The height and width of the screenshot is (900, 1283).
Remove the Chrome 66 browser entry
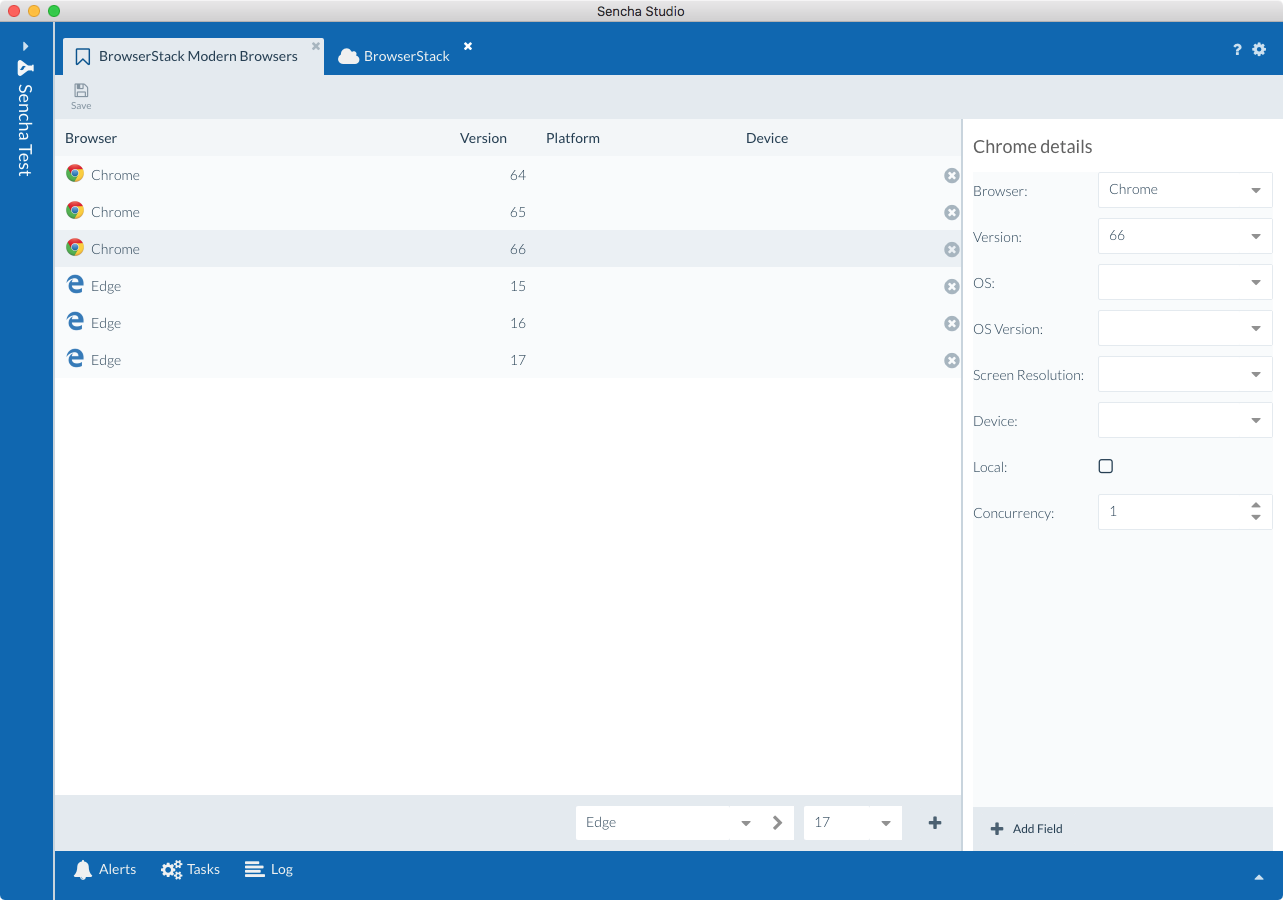951,249
